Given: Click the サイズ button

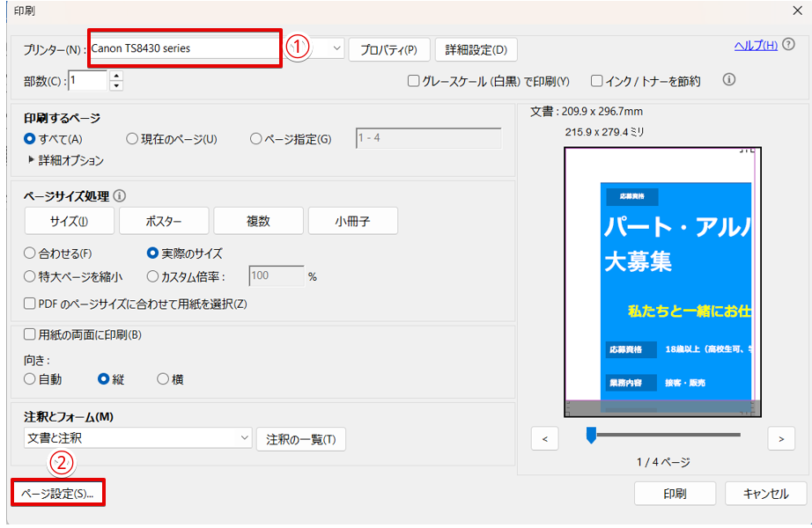Looking at the screenshot, I should coord(69,221).
